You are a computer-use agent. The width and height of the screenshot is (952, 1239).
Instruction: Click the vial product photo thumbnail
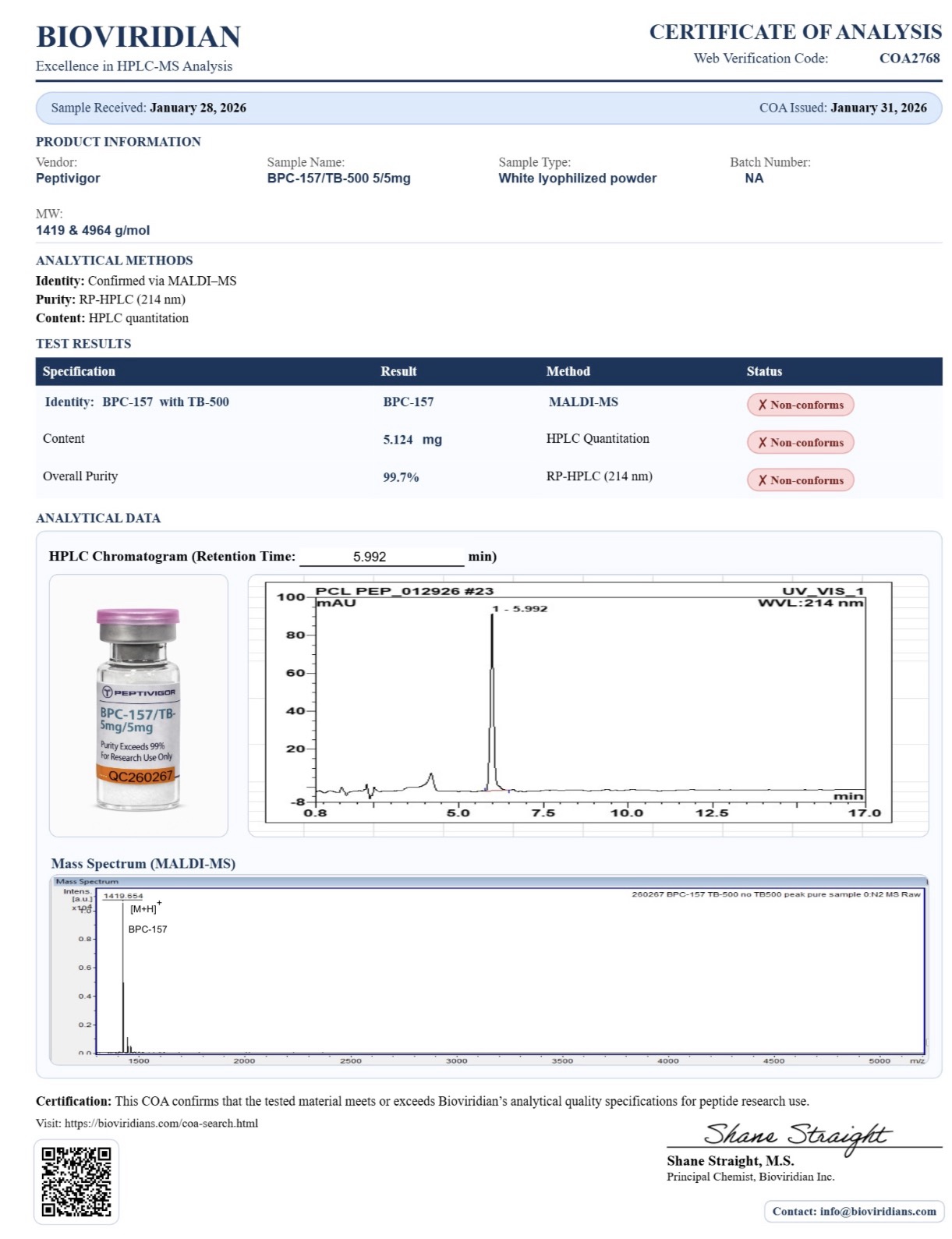[x=139, y=706]
